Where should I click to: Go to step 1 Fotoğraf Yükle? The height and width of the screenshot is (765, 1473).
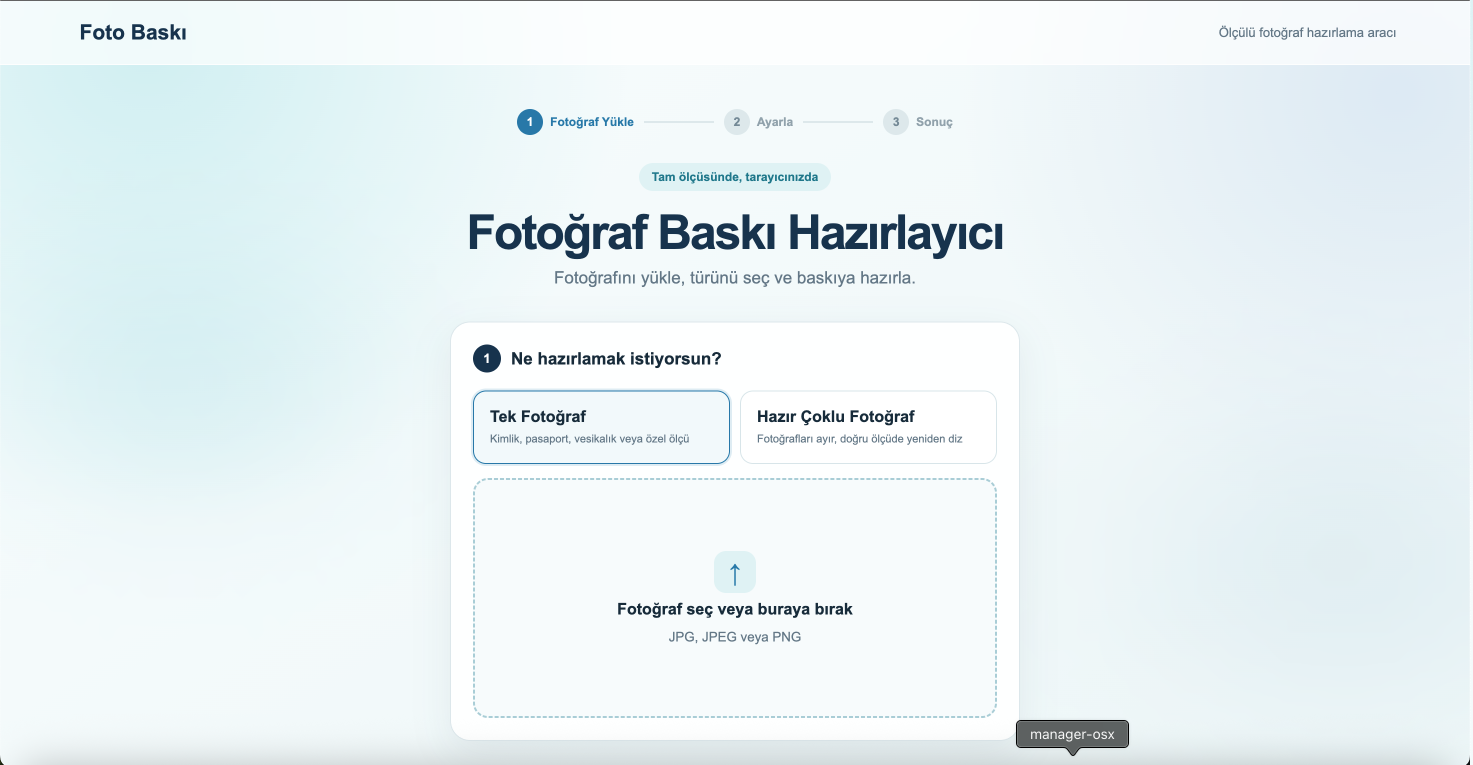coord(576,122)
